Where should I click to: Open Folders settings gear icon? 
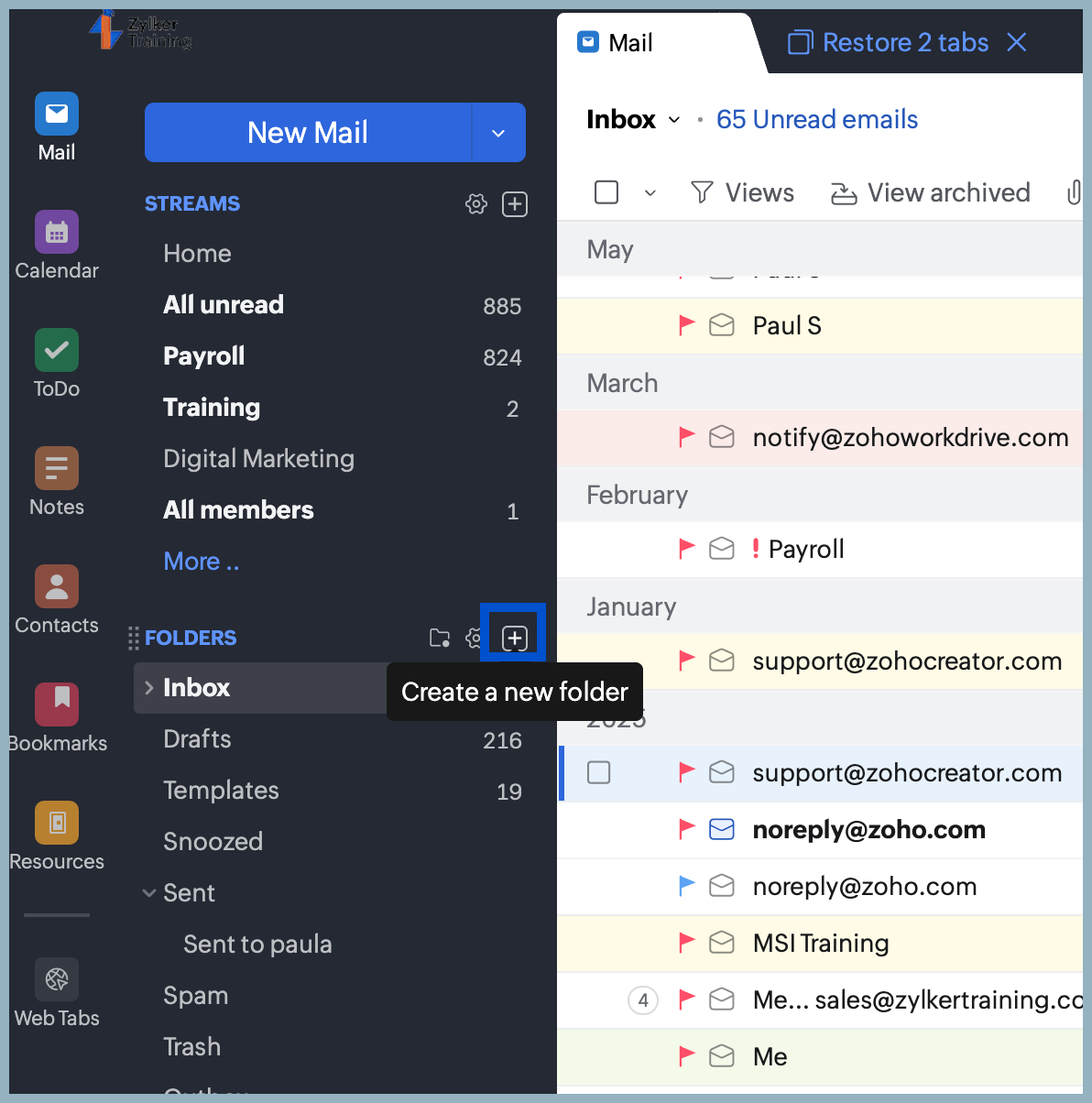[474, 638]
